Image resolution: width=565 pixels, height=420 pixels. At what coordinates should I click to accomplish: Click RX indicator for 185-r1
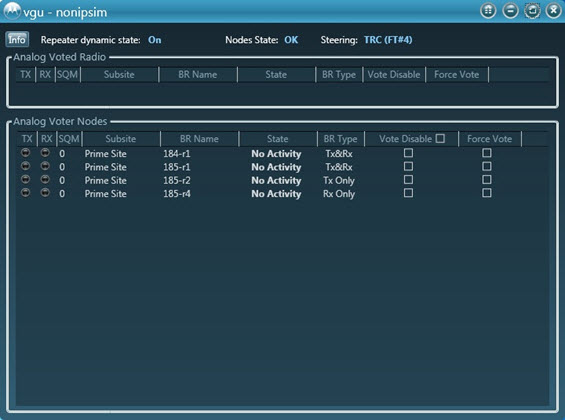tap(45, 166)
